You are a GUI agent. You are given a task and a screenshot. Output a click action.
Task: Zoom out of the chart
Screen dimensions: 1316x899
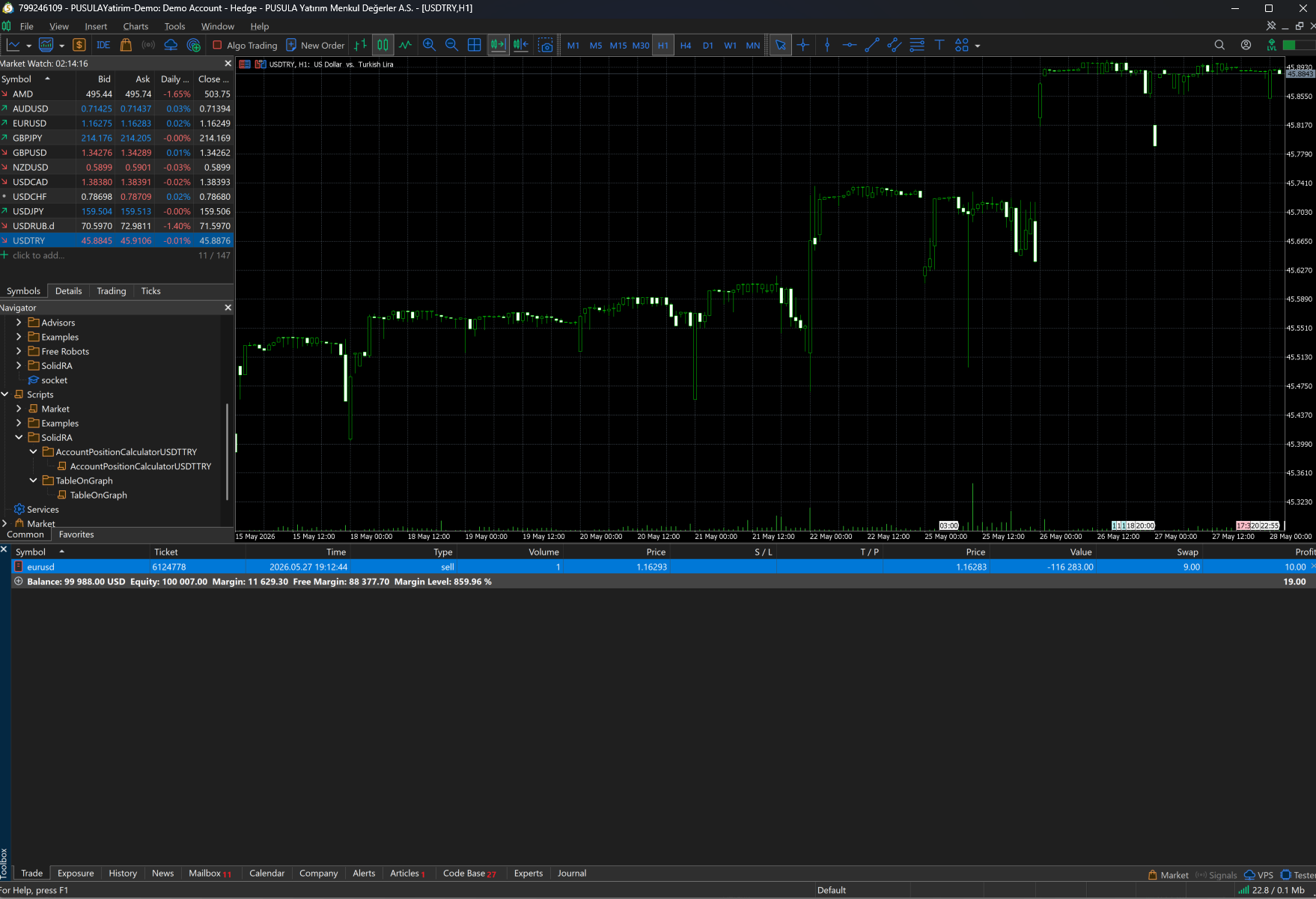tap(451, 45)
